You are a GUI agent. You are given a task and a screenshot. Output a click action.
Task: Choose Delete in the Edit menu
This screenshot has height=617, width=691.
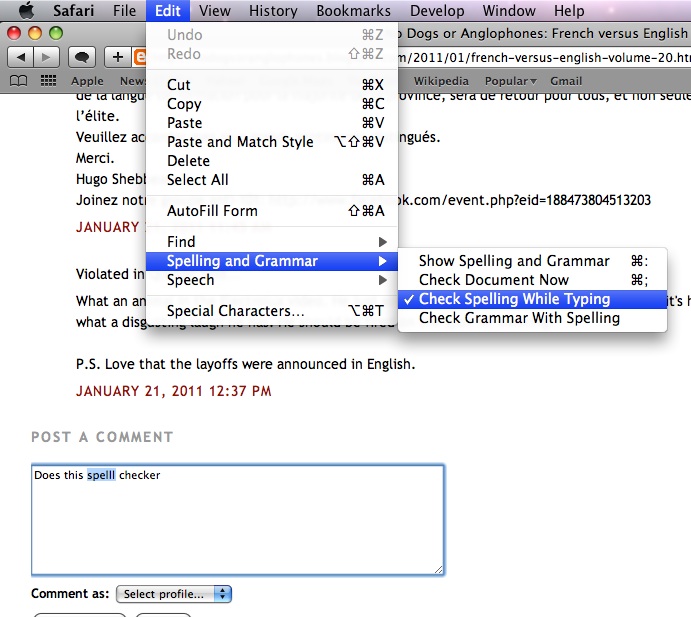pos(272,160)
